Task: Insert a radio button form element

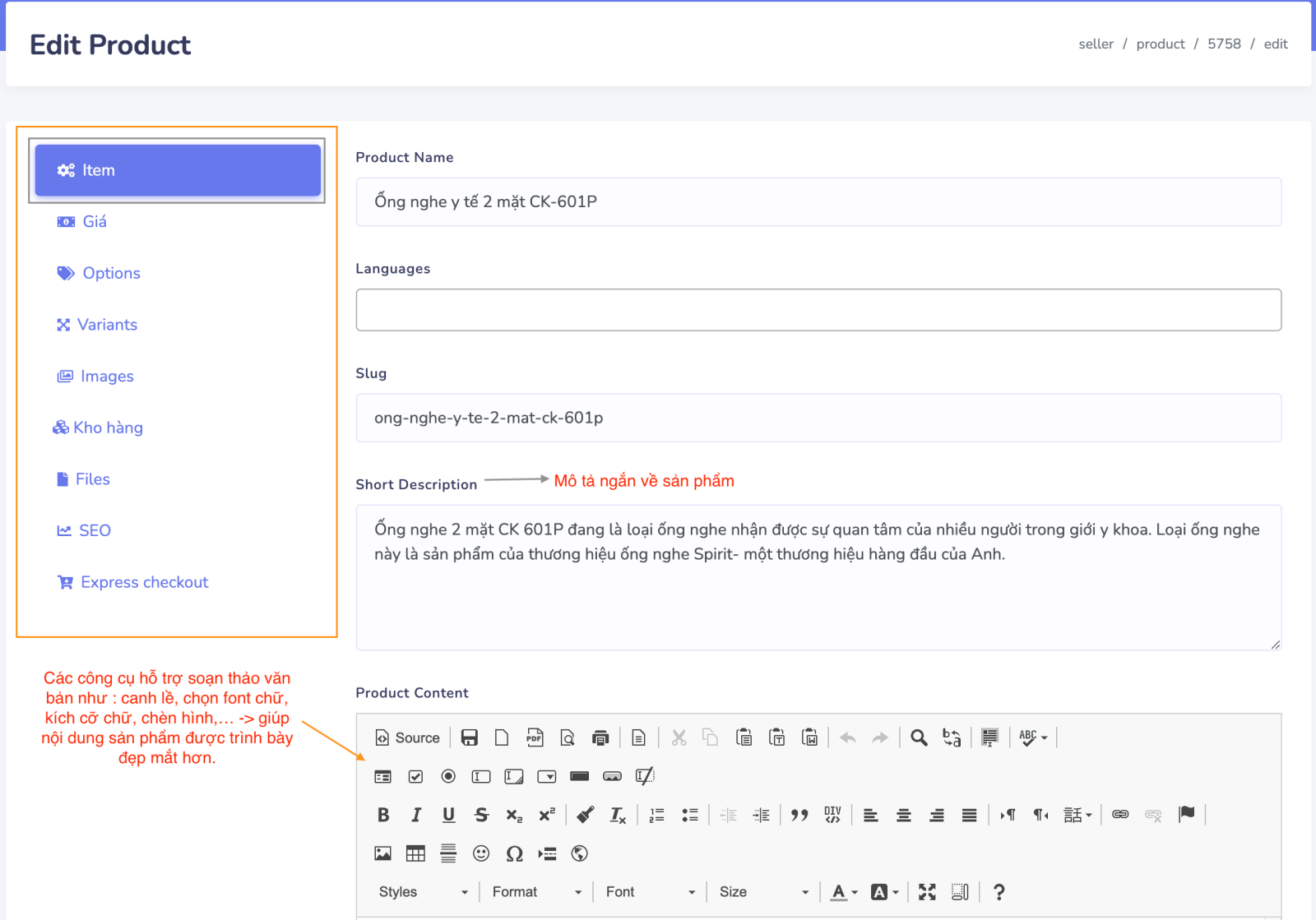Action: point(448,776)
